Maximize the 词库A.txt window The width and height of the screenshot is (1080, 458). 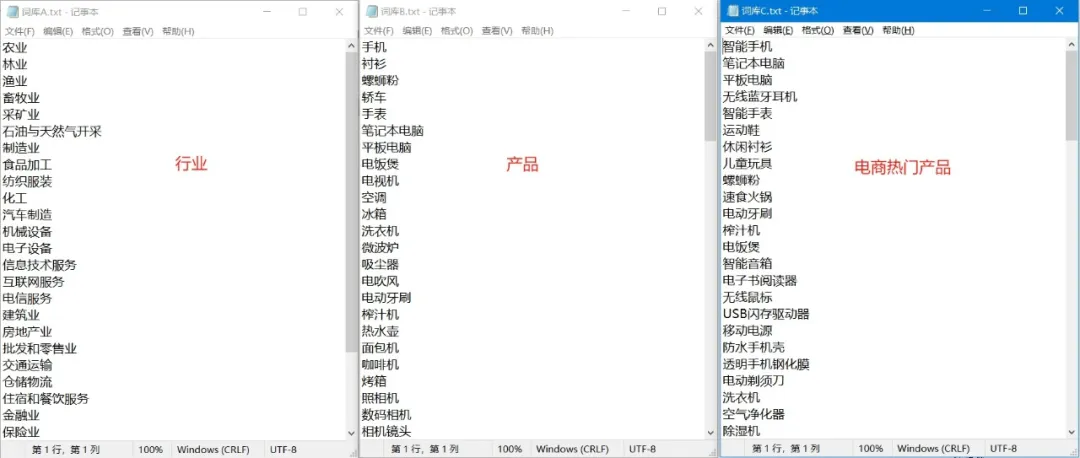pos(302,12)
